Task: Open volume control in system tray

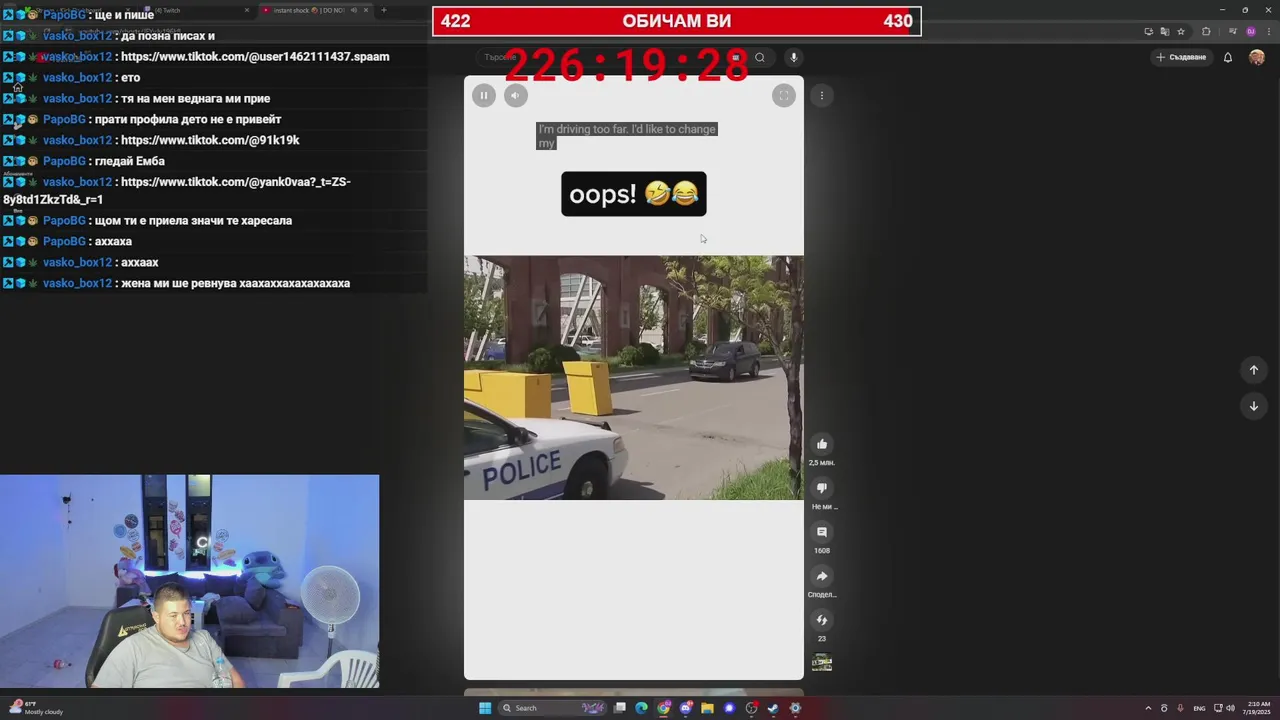Action: [x=1230, y=708]
